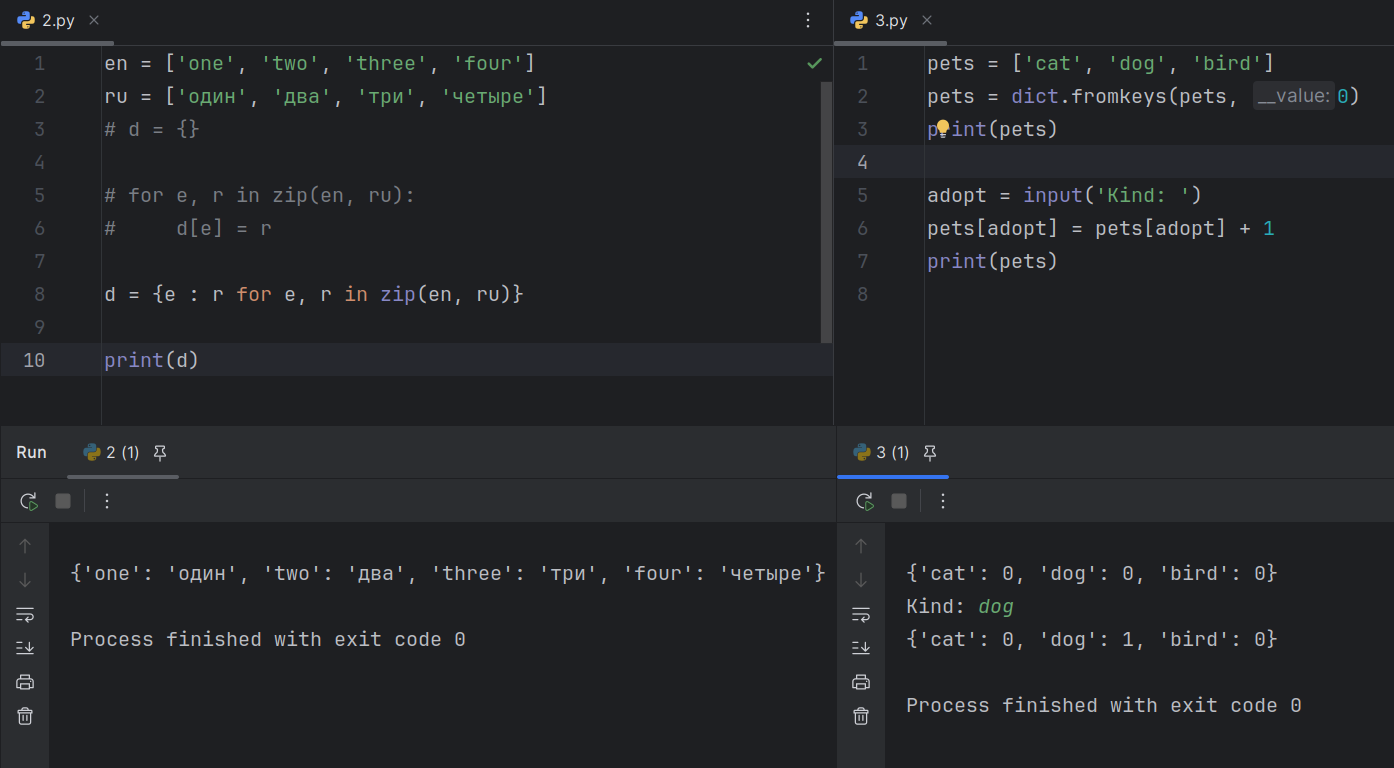Open more actions in the '3 (1)' run toolbar

942,501
